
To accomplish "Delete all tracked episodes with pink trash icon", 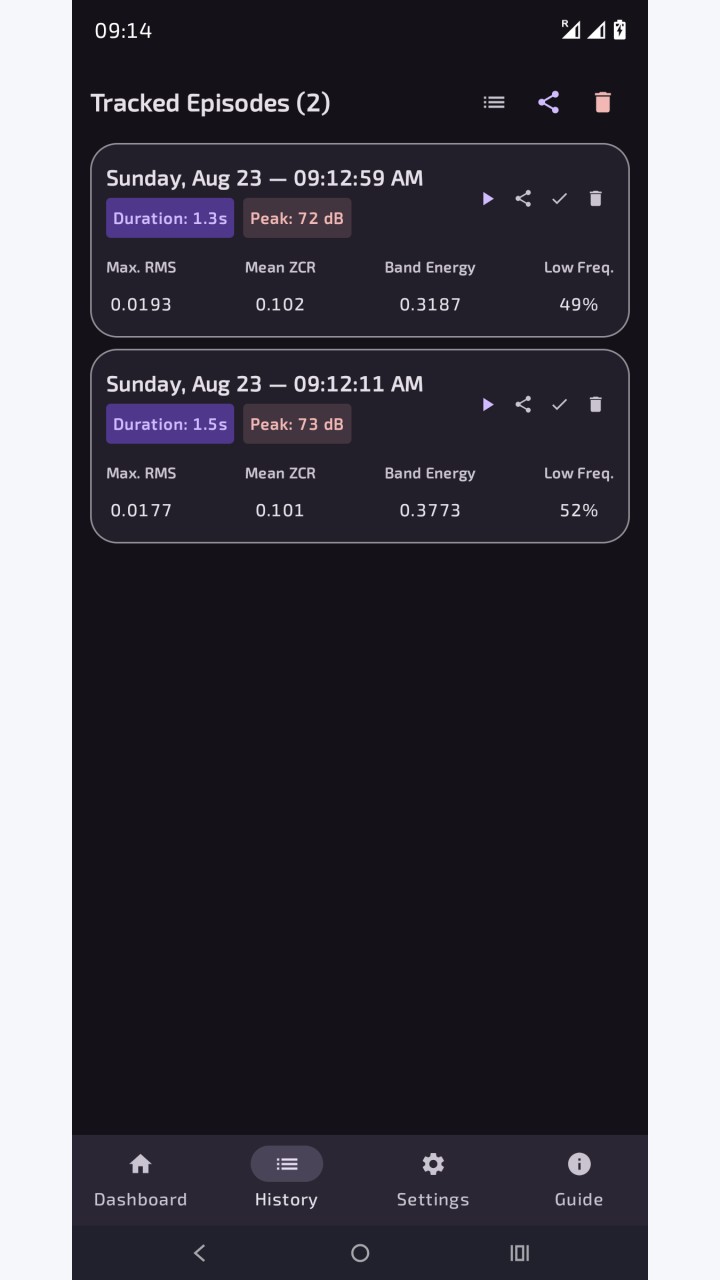I will click(x=602, y=102).
